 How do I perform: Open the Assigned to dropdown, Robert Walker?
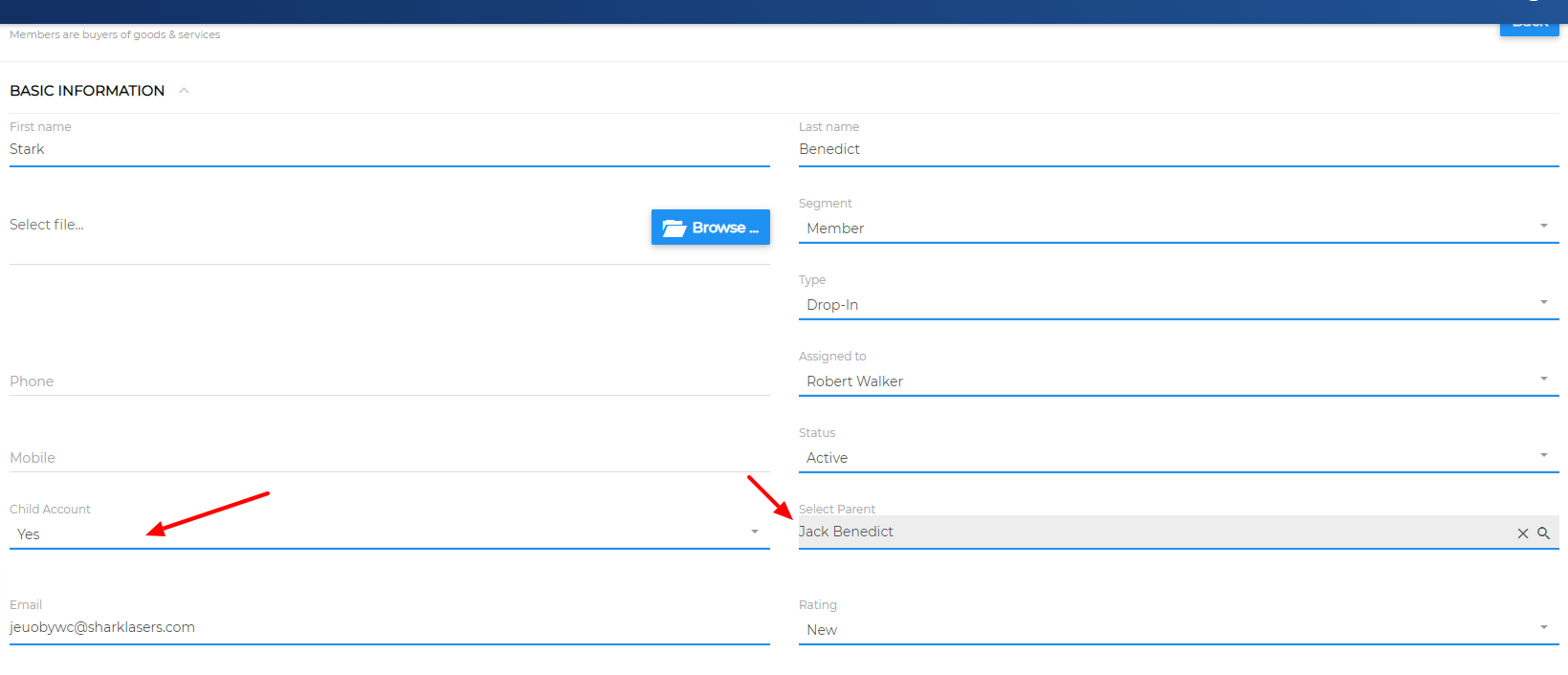pos(1178,381)
